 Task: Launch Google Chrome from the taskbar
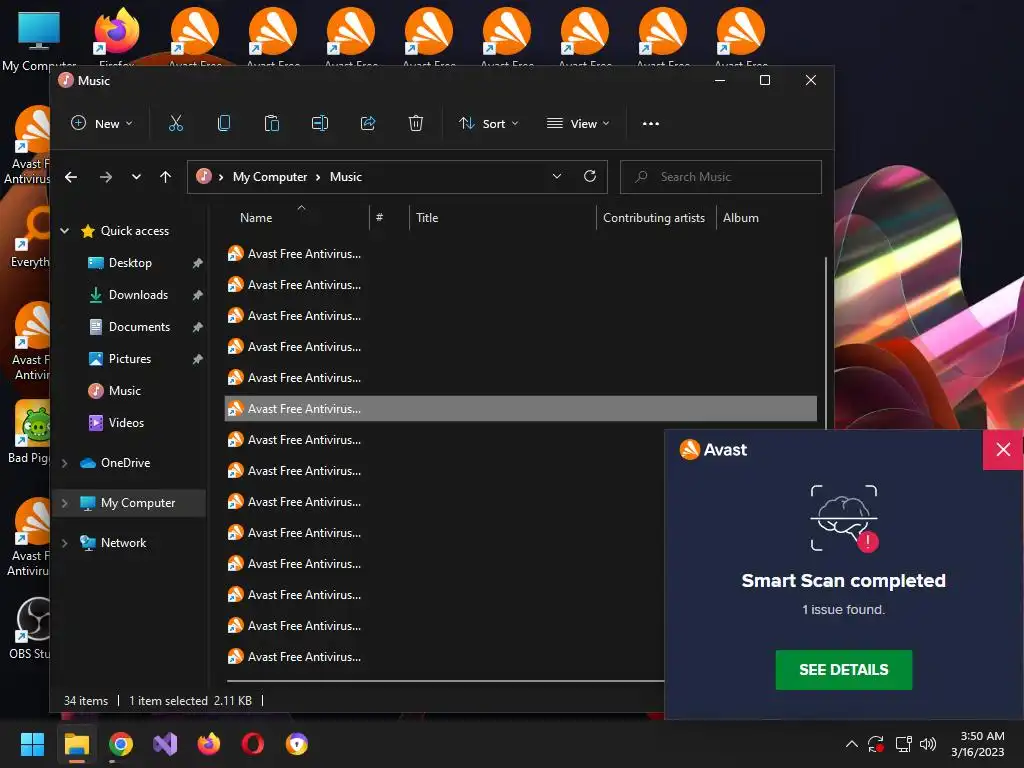tap(121, 744)
